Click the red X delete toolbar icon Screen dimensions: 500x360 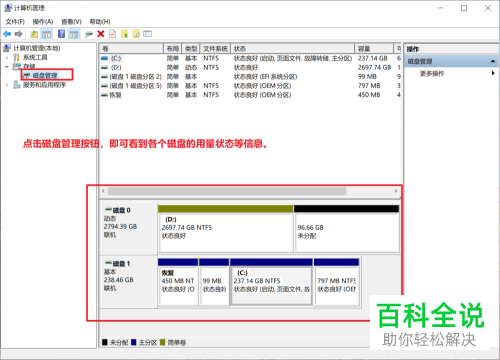pos(101,34)
